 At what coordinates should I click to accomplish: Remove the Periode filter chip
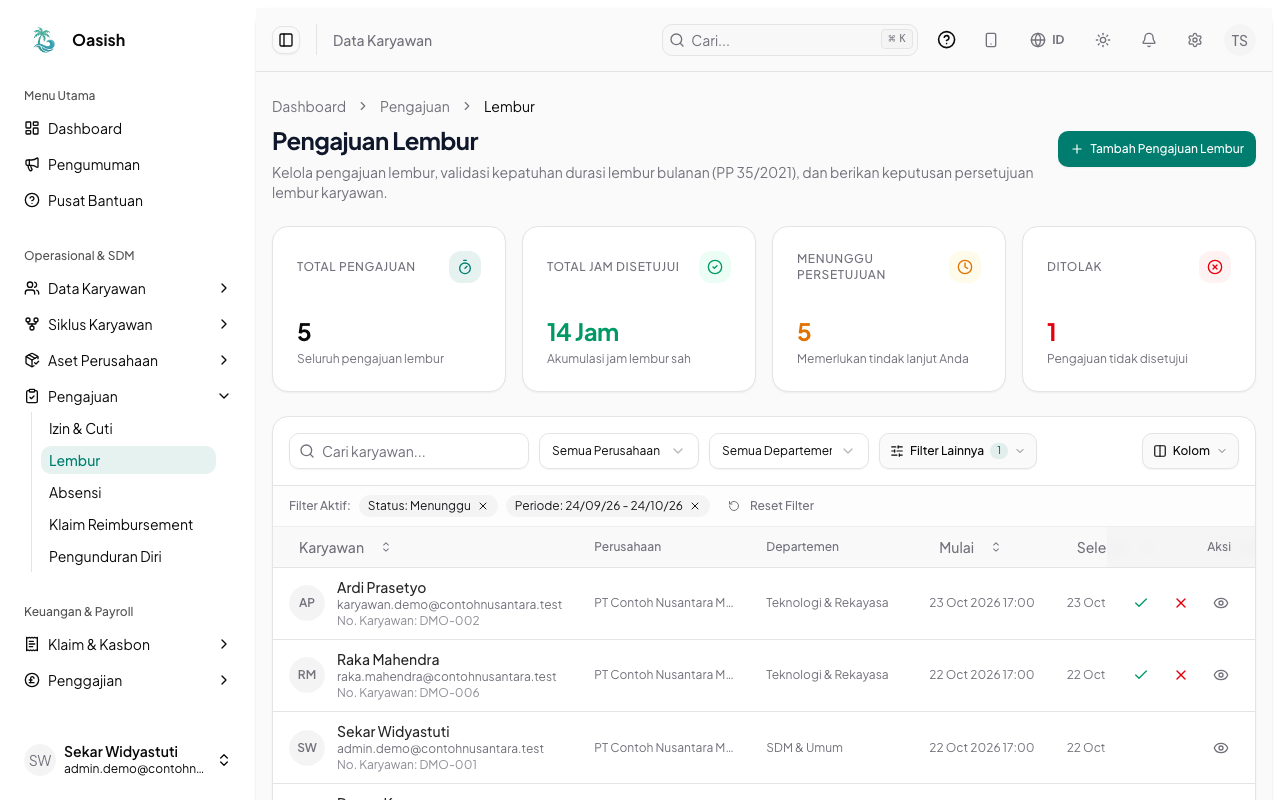coord(695,506)
